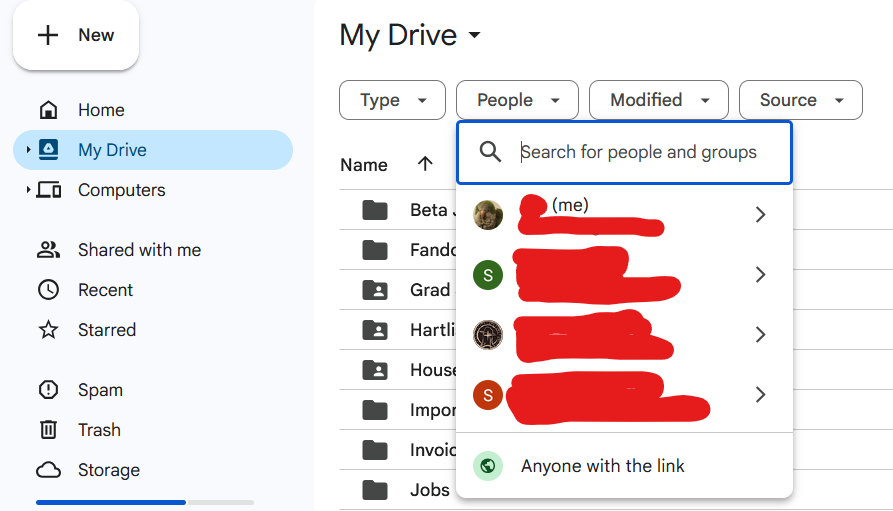893x511 pixels.
Task: Click the New button
Action: point(76,35)
